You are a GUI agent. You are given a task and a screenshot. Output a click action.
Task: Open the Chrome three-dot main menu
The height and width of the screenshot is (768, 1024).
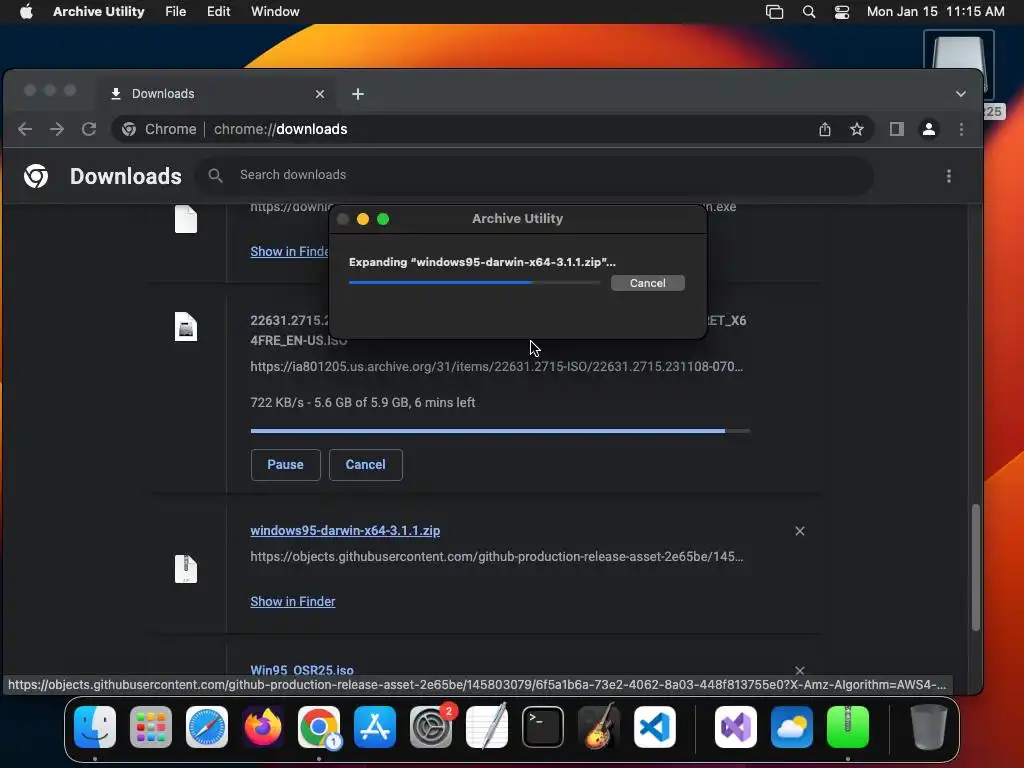(961, 129)
